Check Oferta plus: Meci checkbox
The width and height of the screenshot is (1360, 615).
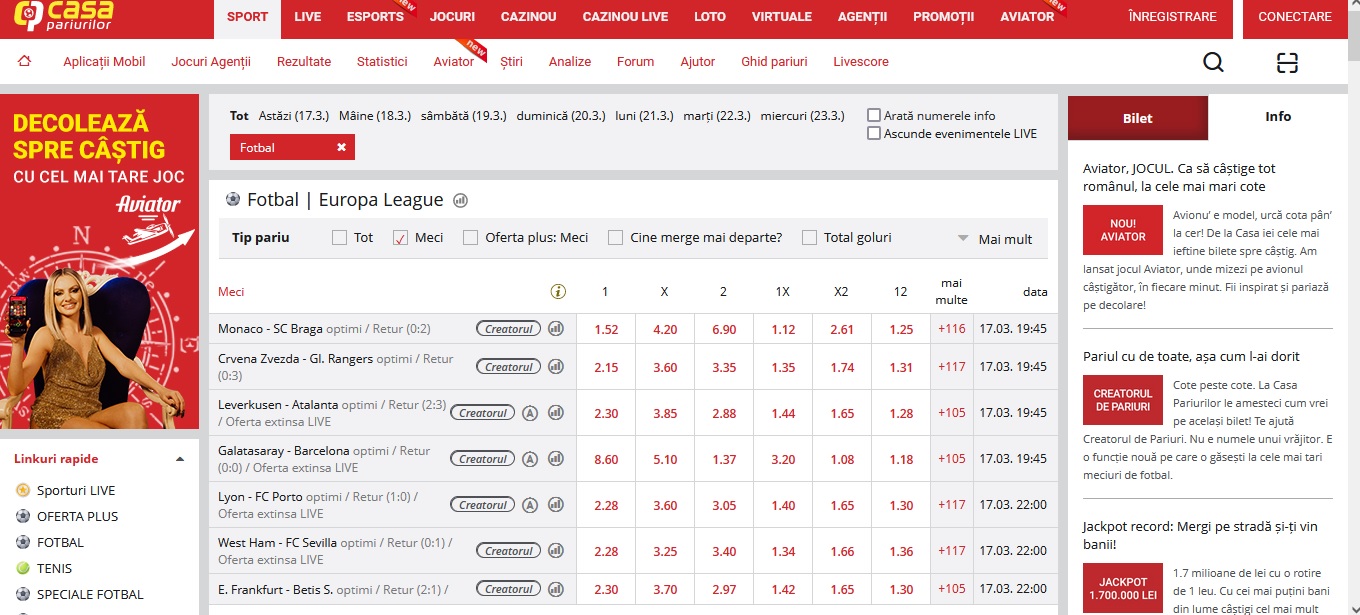(470, 238)
